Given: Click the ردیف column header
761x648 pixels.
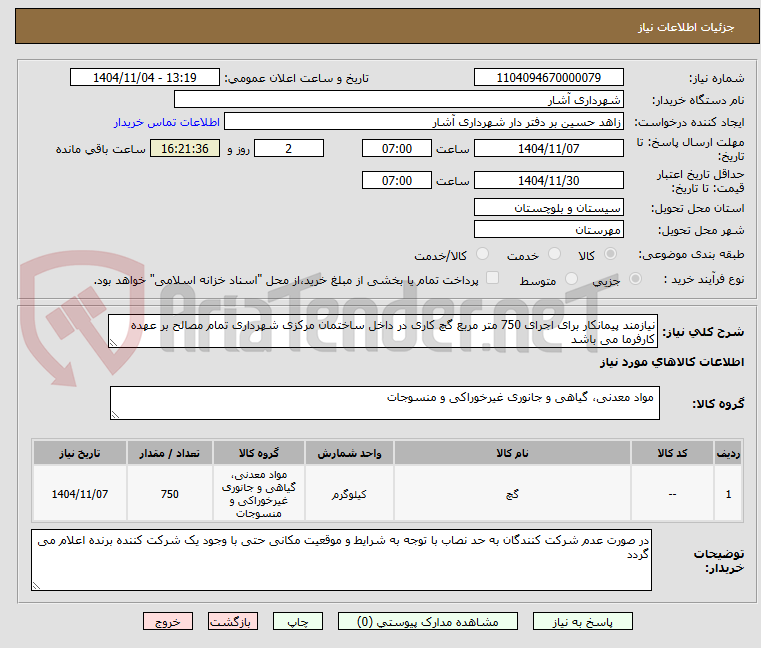Looking at the screenshot, I should [x=728, y=453].
